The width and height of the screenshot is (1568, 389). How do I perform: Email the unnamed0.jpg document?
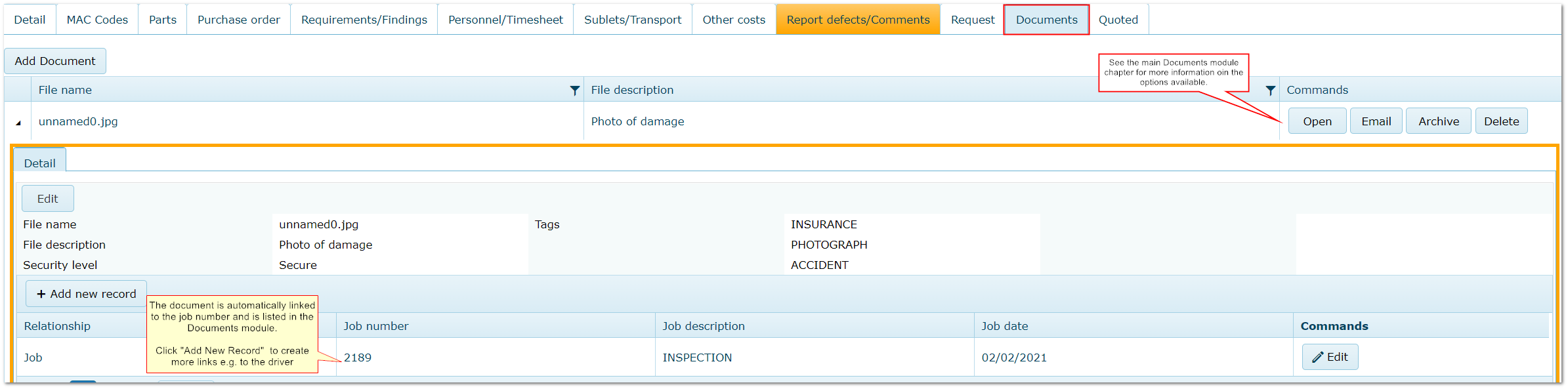1376,121
